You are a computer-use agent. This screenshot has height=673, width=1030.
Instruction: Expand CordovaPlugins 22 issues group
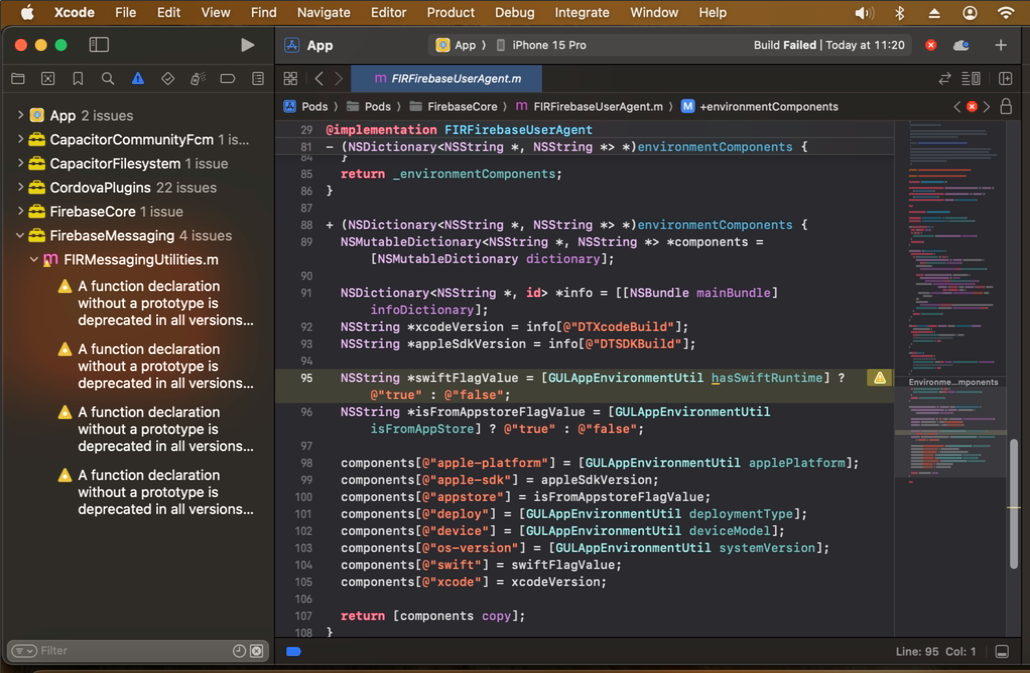click(x=20, y=187)
